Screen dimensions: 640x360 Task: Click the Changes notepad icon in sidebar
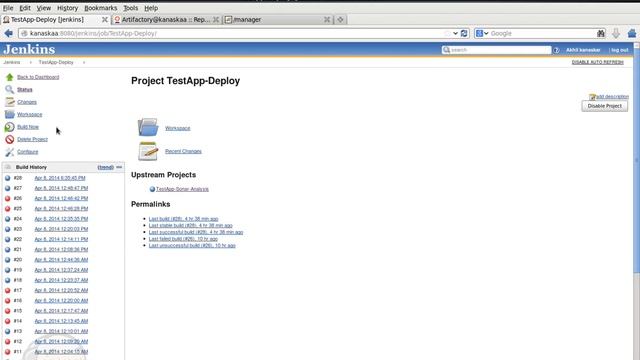point(9,102)
